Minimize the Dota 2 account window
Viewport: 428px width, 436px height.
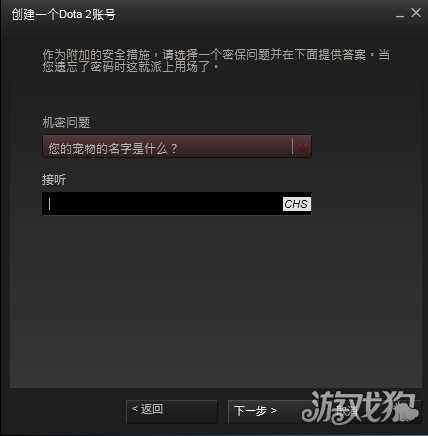pos(400,15)
